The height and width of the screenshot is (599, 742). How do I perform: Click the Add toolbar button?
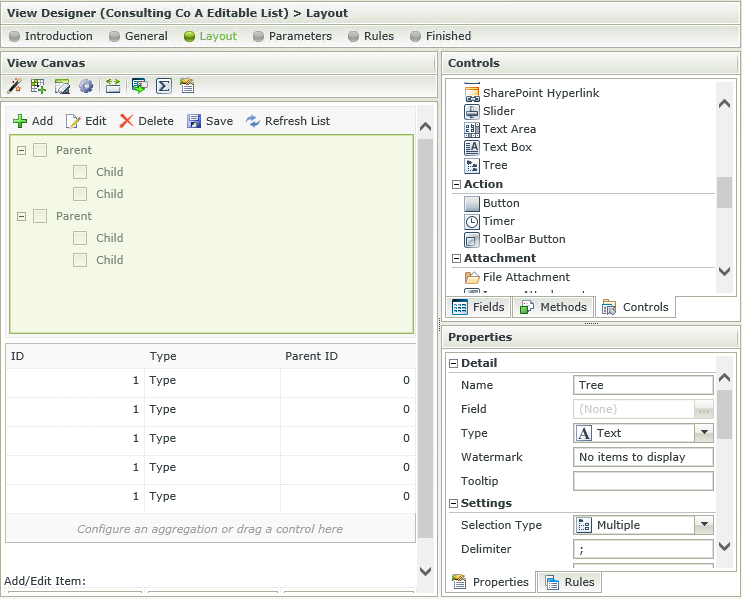[33, 121]
